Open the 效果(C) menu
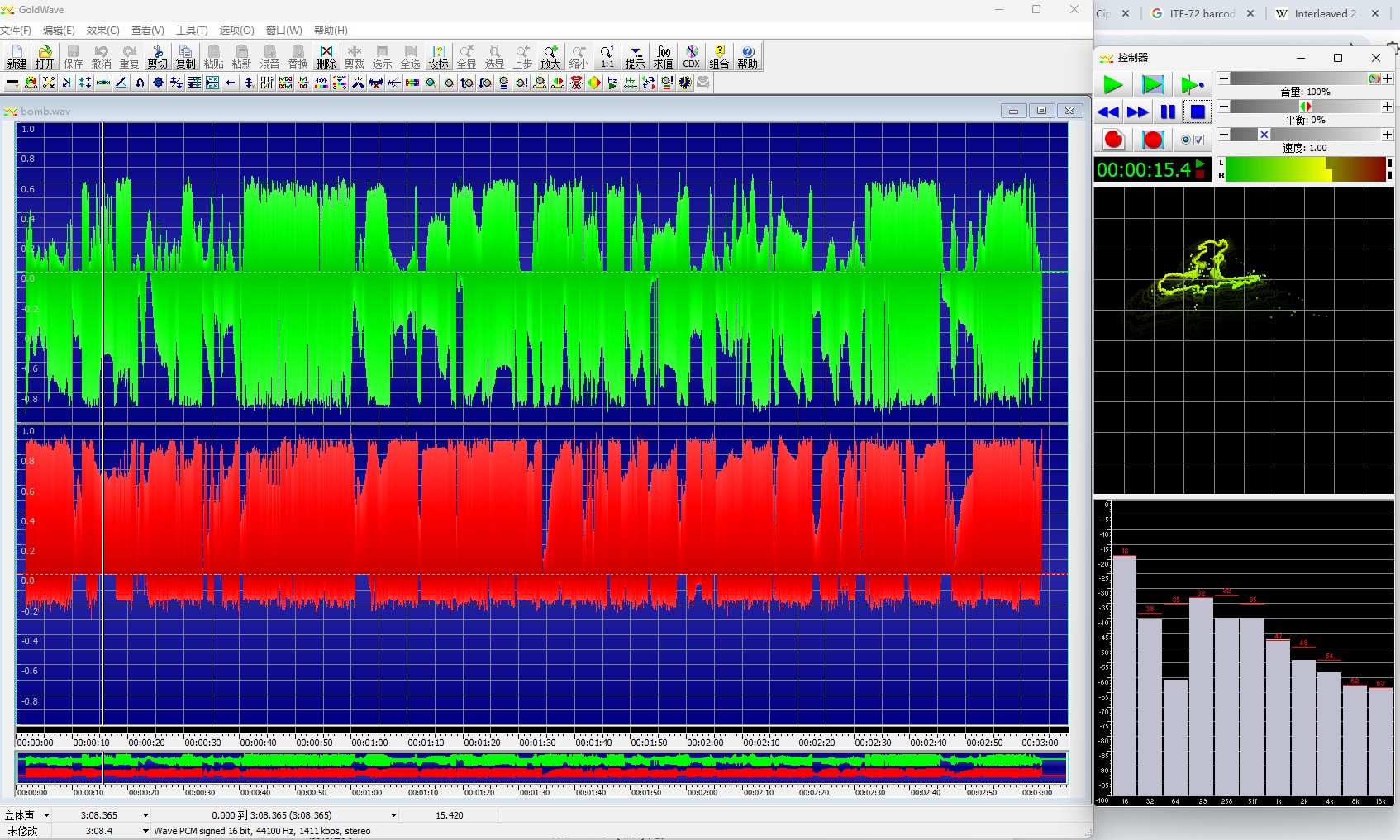Screen dimensions: 1400x840 (102, 30)
